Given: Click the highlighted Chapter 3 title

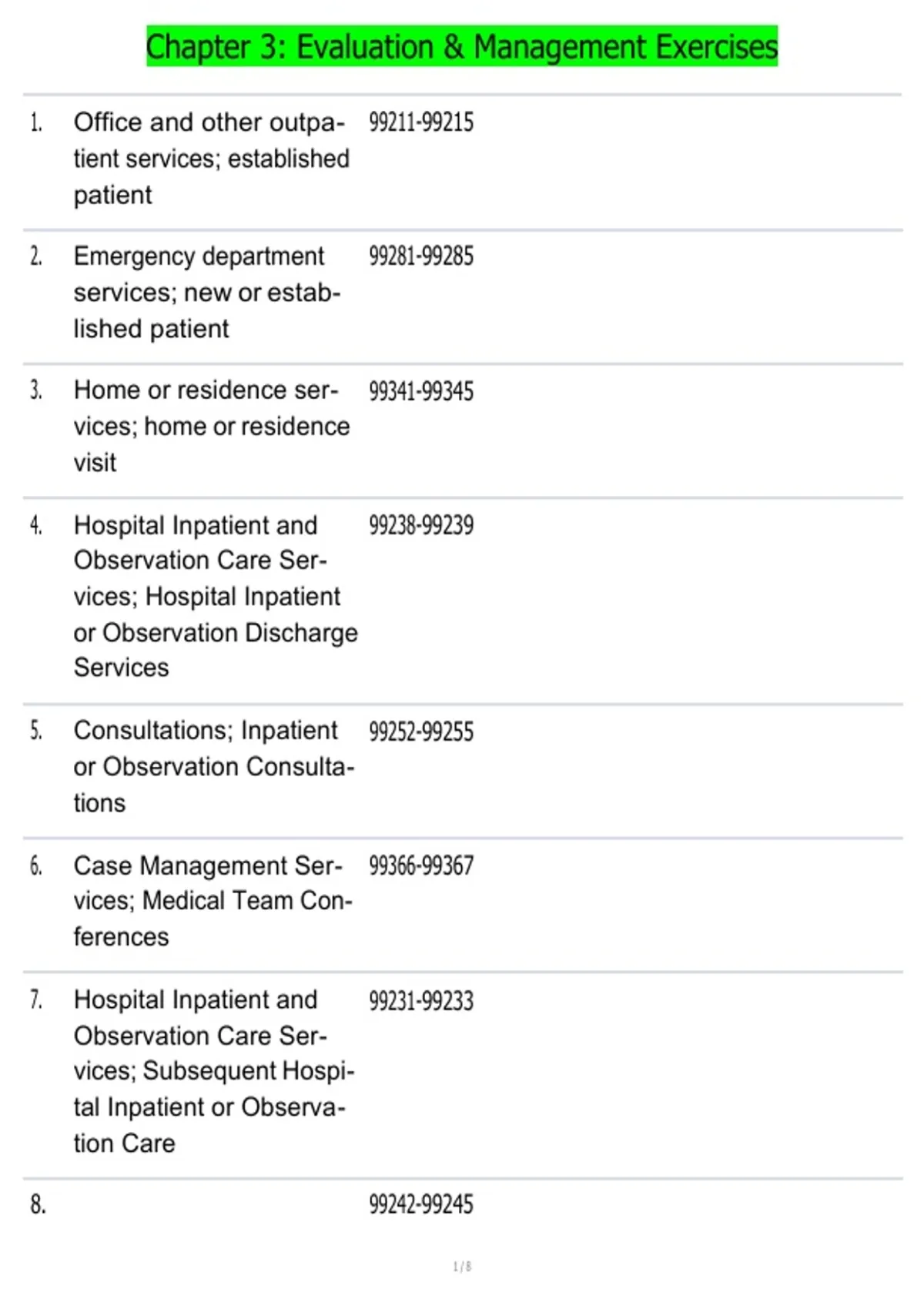Looking at the screenshot, I should pos(462,47).
